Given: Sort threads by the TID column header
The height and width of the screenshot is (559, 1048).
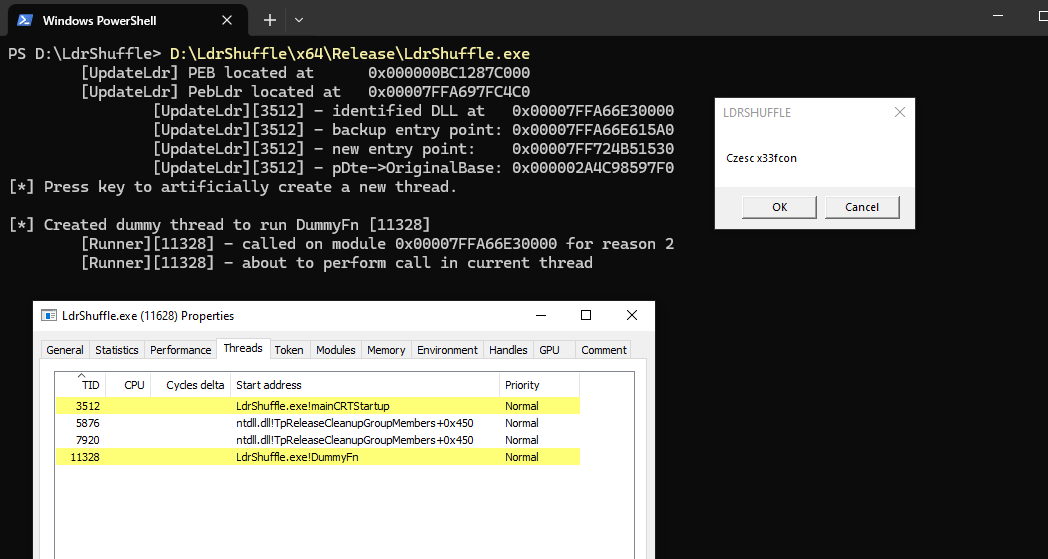Looking at the screenshot, I should tap(90, 385).
